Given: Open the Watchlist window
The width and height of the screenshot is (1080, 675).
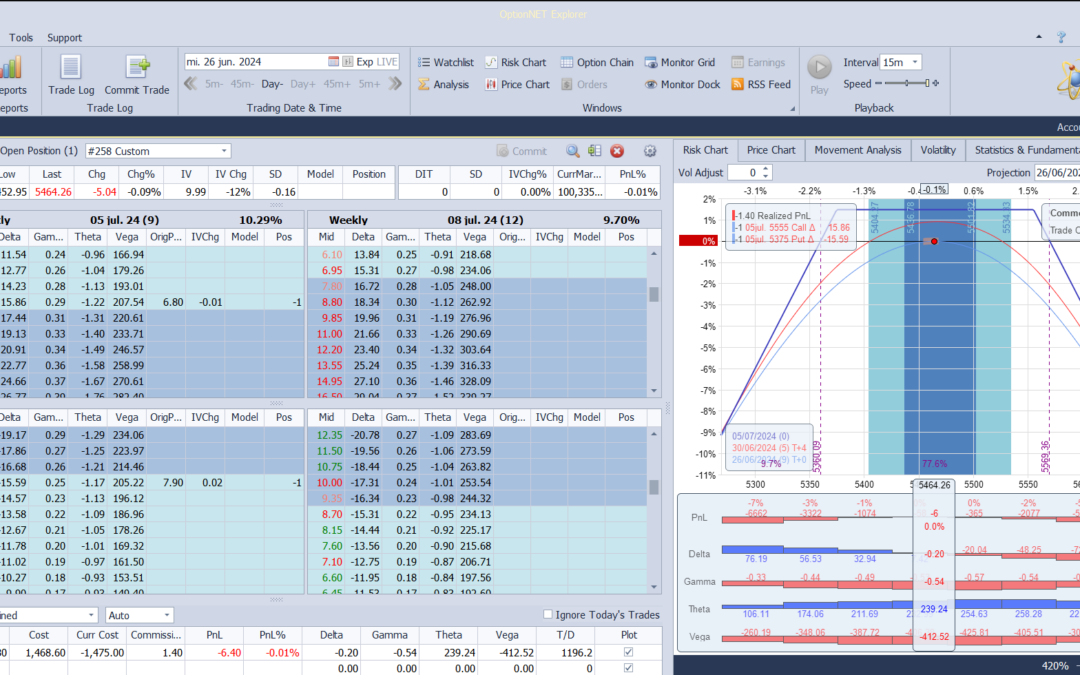Looking at the screenshot, I should point(445,62).
